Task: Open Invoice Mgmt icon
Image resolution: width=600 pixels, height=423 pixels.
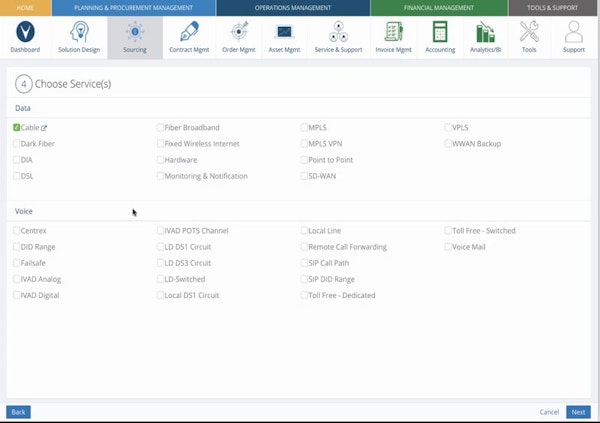Action: [x=393, y=32]
